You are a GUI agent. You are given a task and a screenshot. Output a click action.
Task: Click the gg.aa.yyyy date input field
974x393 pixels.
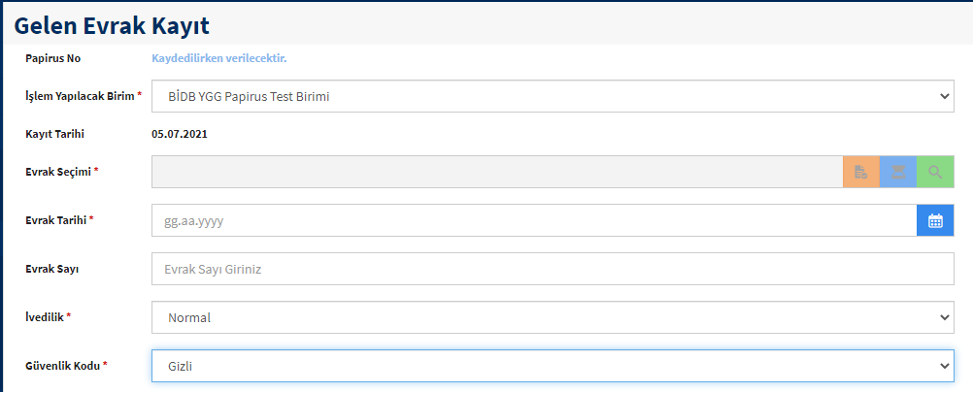click(x=534, y=220)
